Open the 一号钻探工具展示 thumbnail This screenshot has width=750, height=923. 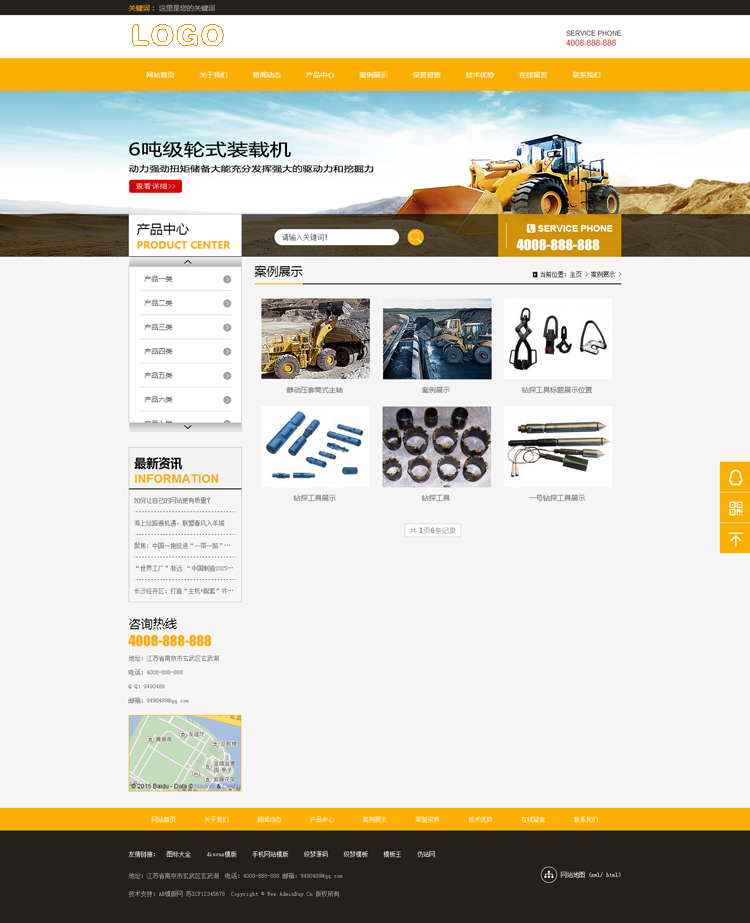tap(558, 447)
